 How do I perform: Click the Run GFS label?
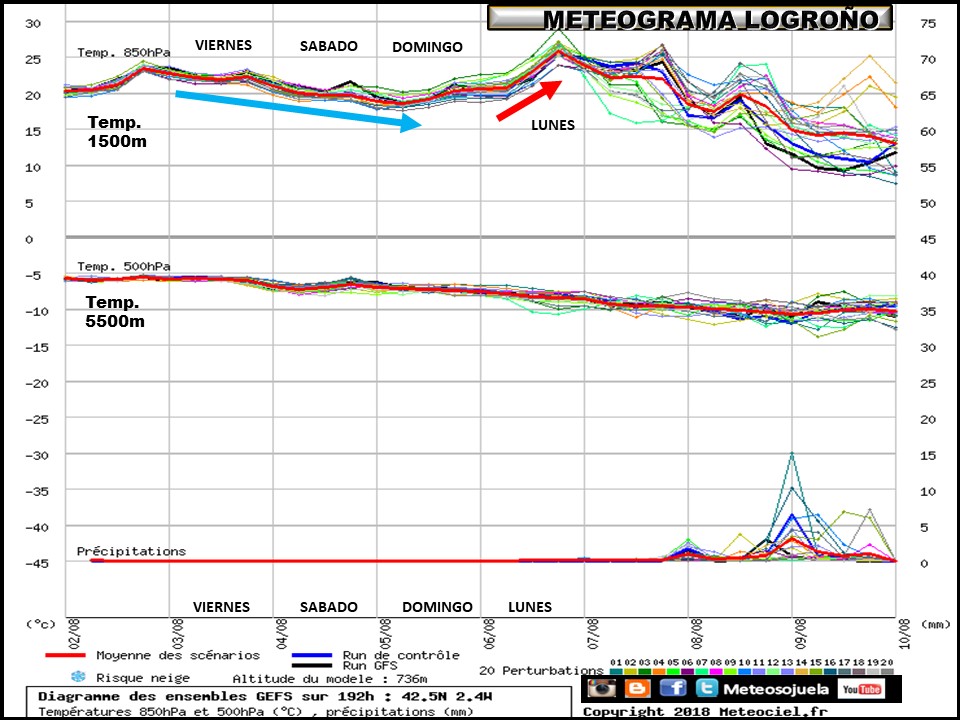(370, 665)
